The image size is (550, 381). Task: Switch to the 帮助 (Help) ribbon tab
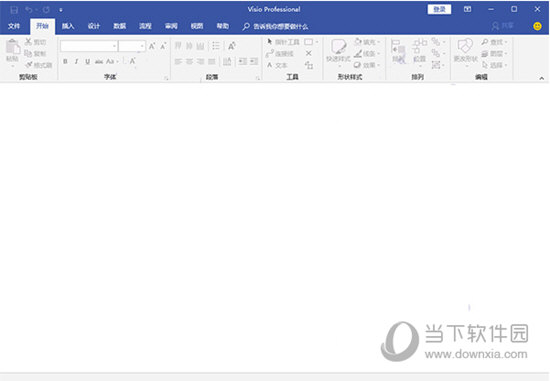(223, 26)
